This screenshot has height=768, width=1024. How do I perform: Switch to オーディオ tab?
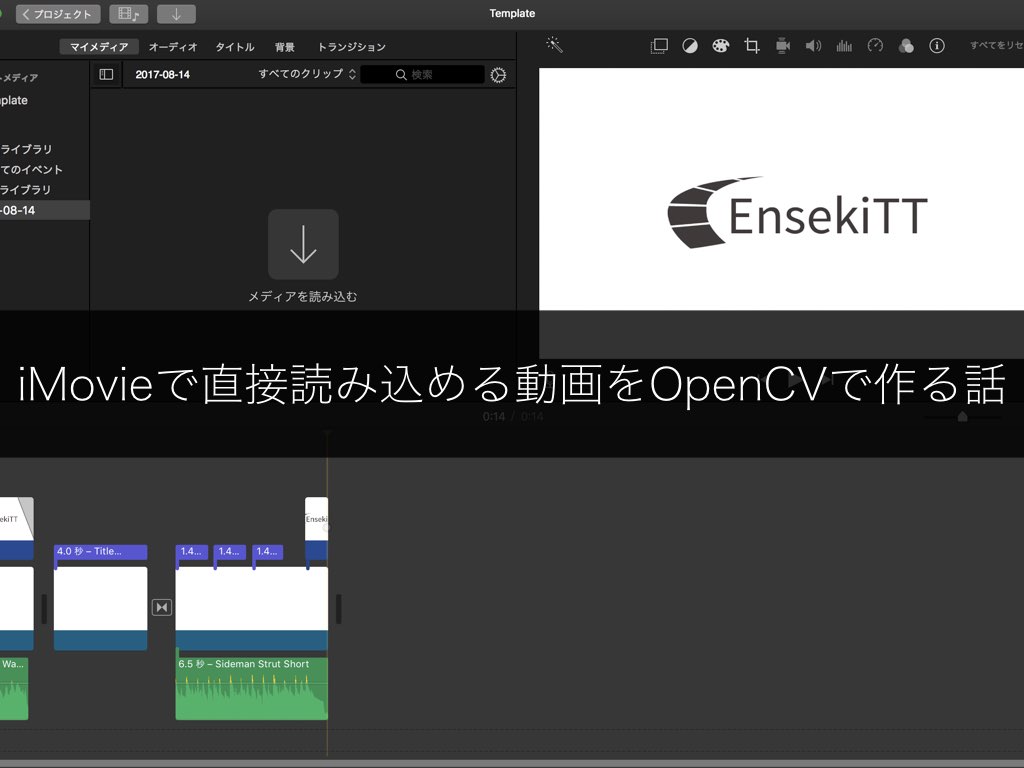[x=172, y=47]
